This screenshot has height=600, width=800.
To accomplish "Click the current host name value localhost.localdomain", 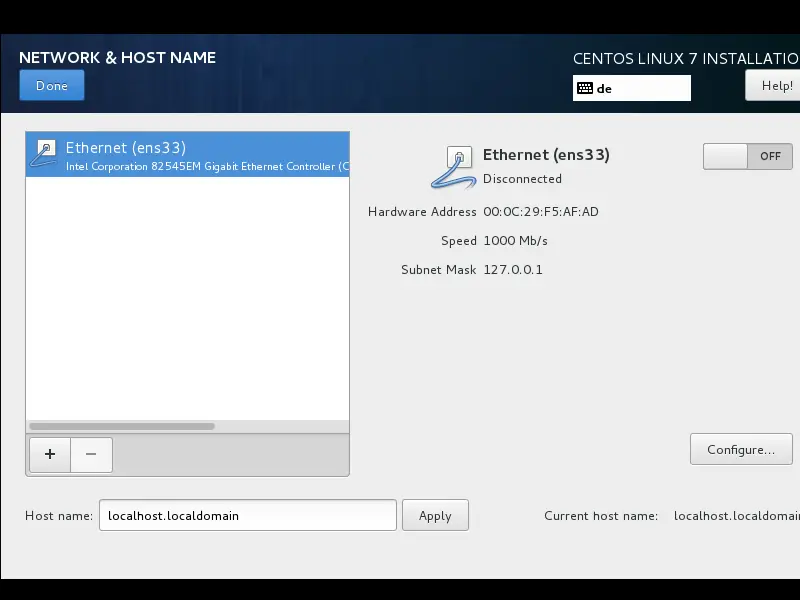I will pos(737,516).
